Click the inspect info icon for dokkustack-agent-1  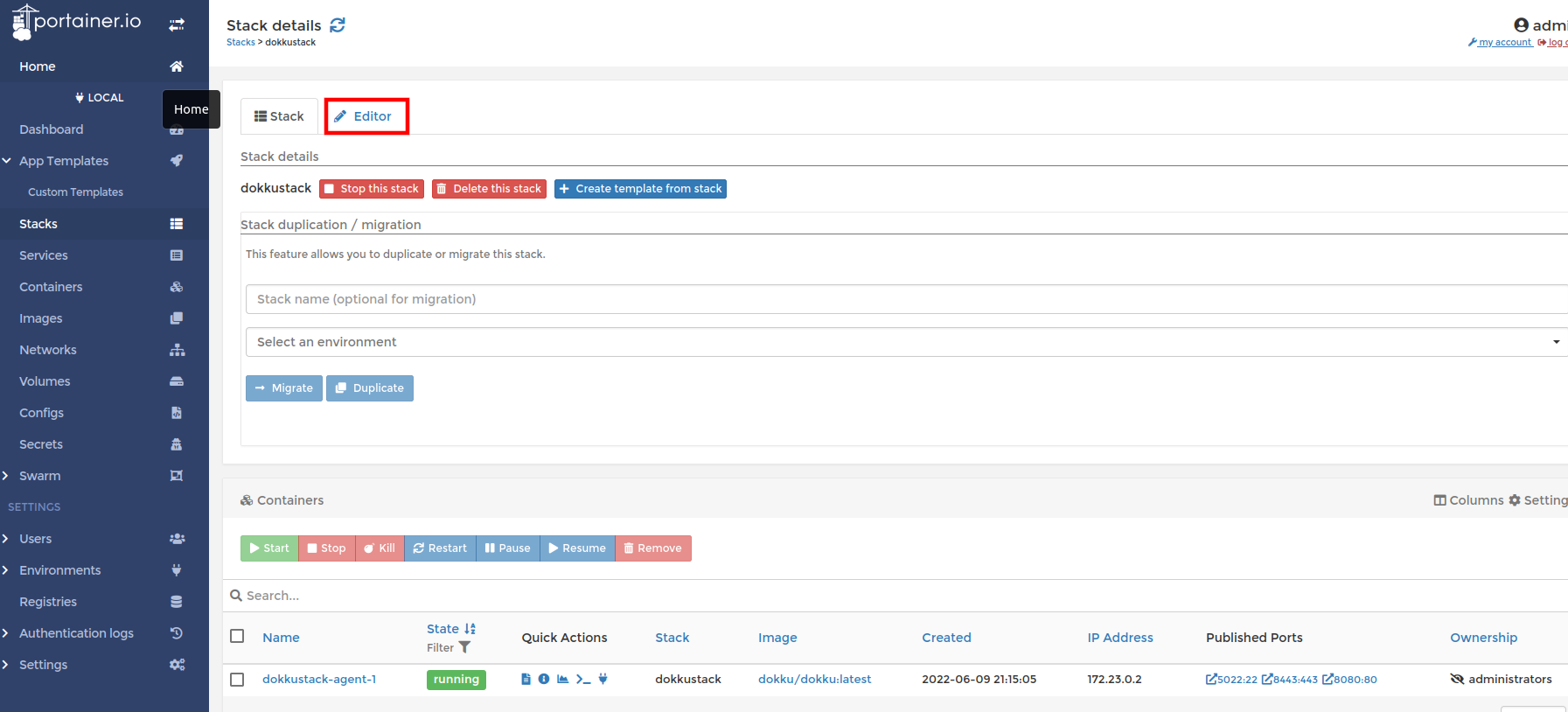544,680
